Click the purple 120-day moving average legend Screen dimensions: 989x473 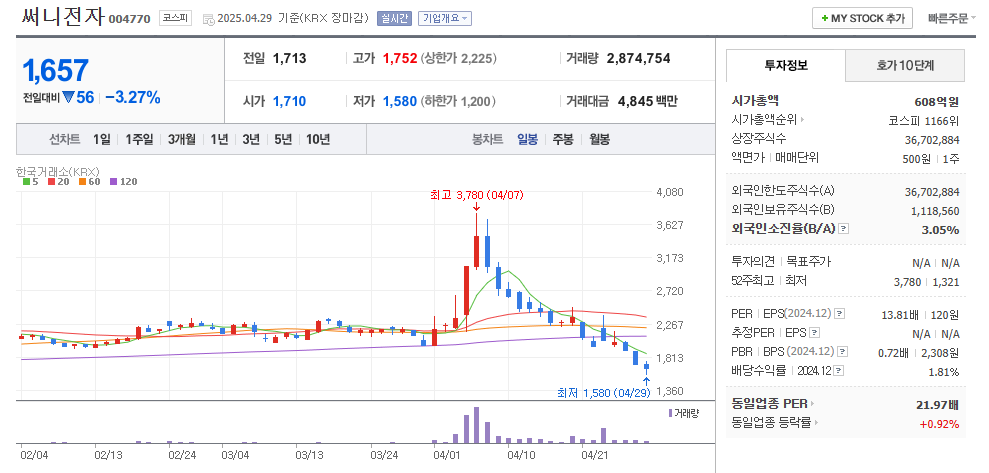(x=124, y=182)
